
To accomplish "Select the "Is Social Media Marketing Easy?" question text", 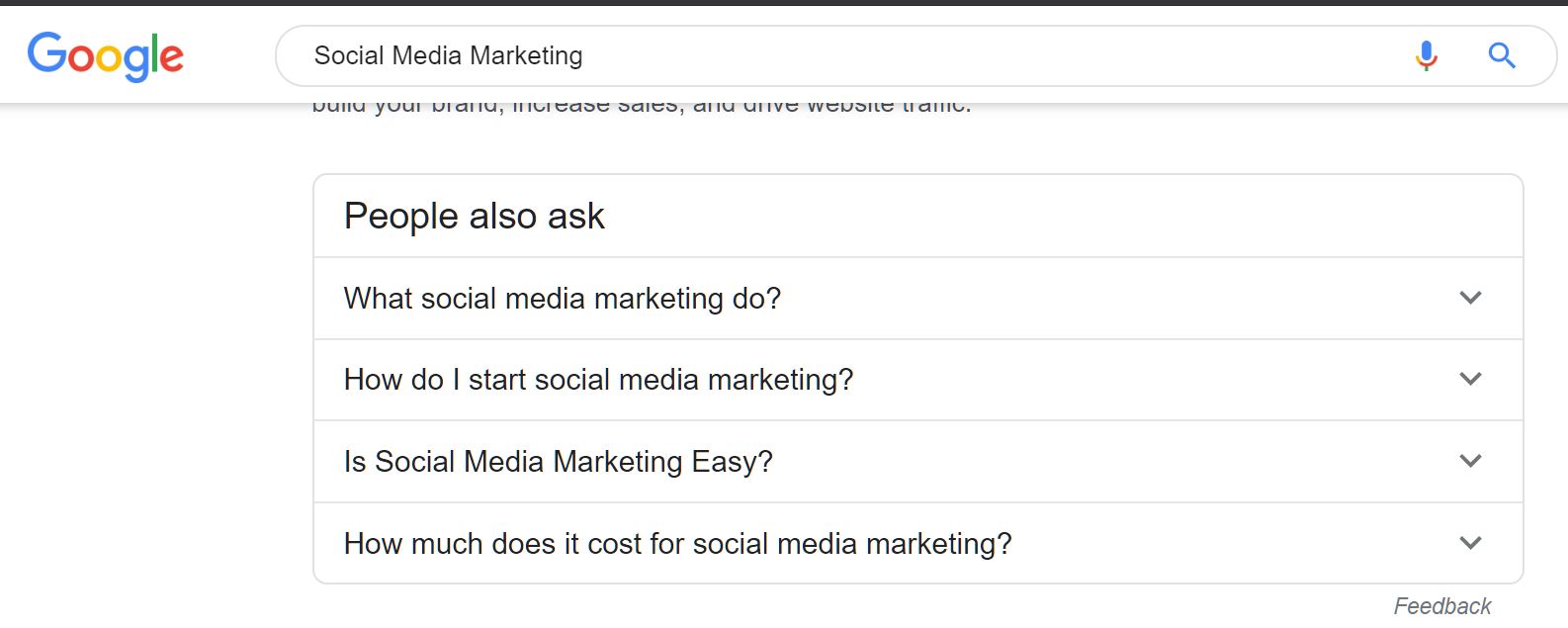I will pyautogui.click(x=558, y=462).
